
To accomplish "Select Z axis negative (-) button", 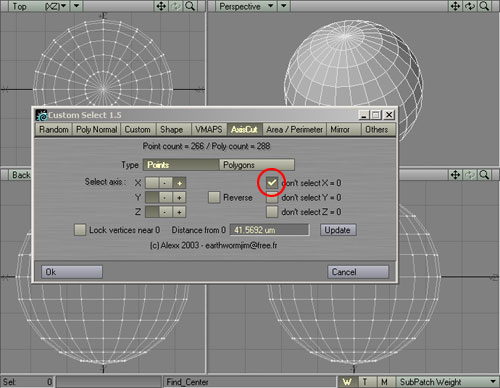I will coord(166,212).
